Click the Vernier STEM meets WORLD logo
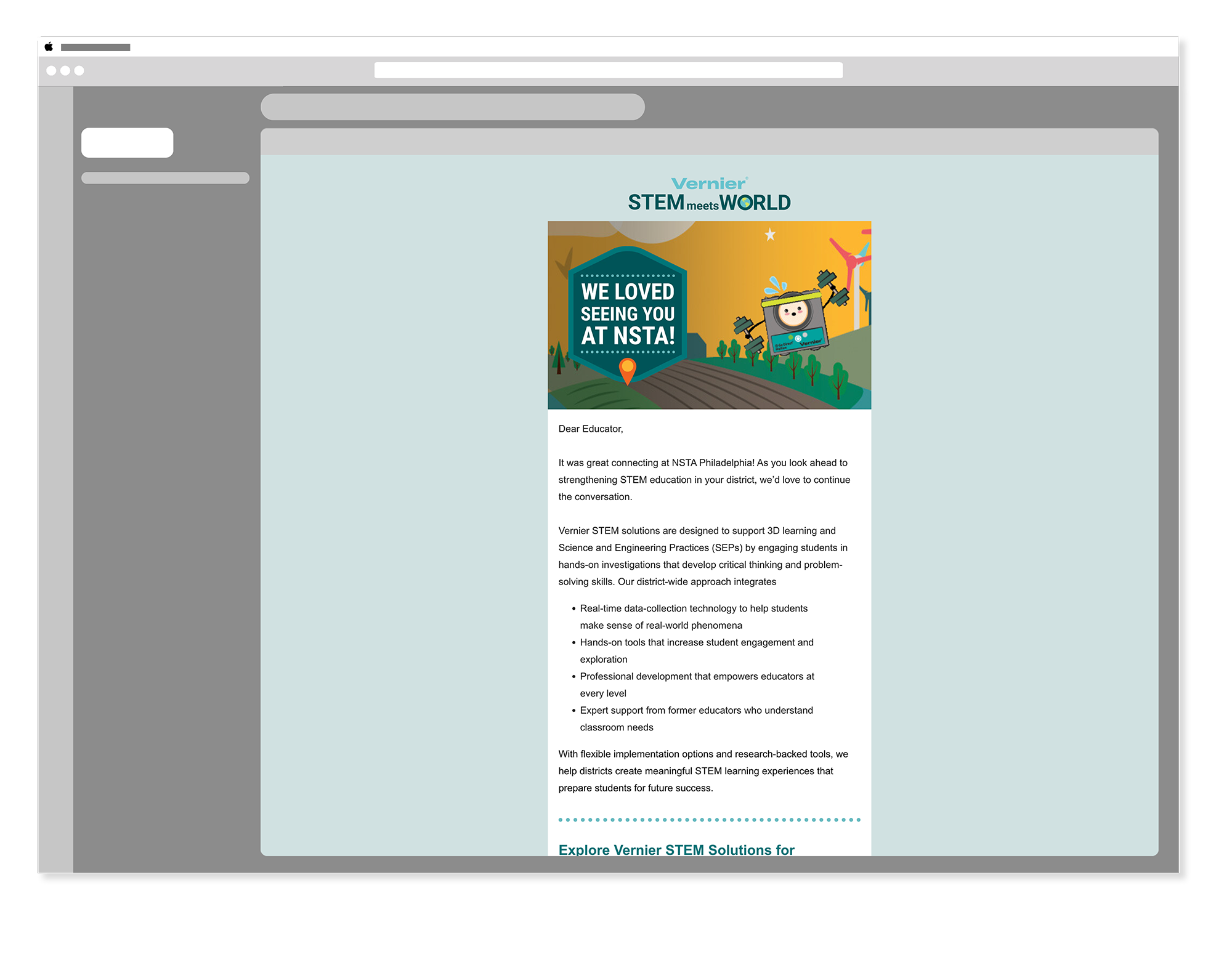 coord(709,194)
